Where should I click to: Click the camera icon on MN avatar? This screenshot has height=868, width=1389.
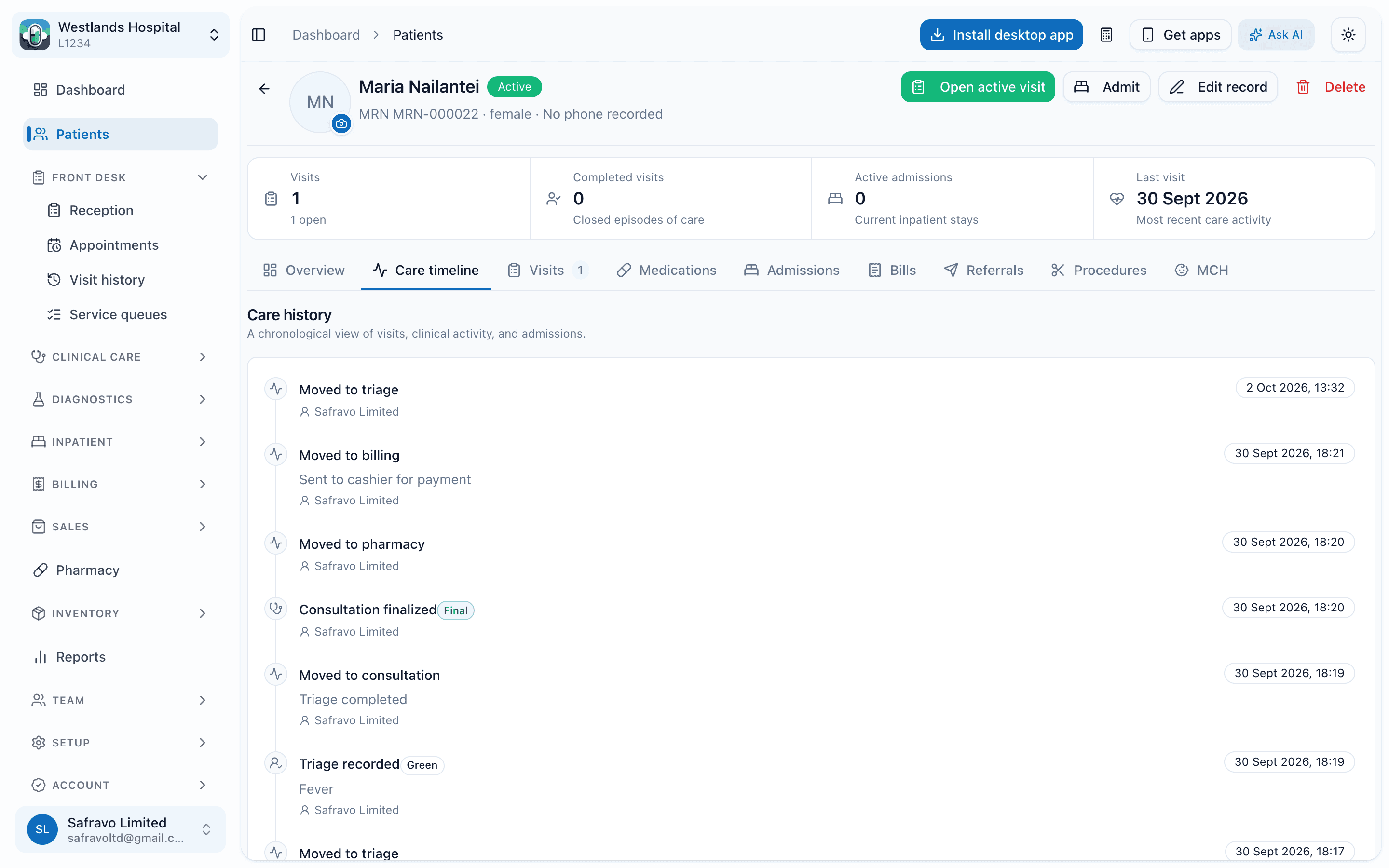coord(341,123)
